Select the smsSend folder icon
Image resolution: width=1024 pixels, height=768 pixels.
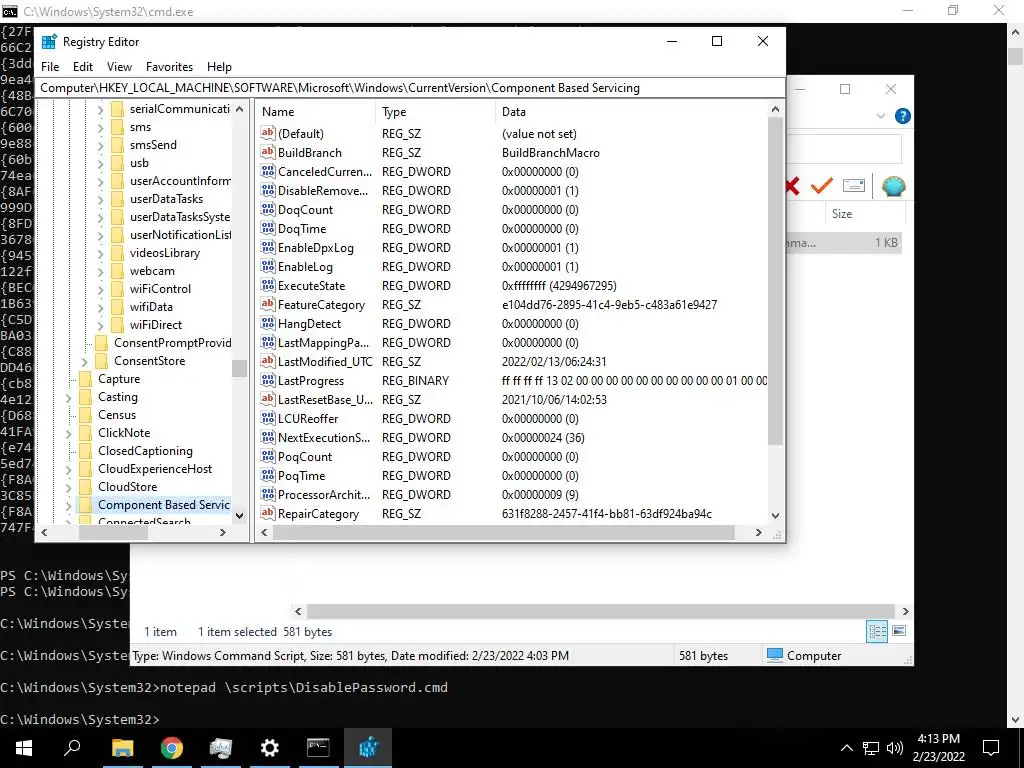point(118,145)
